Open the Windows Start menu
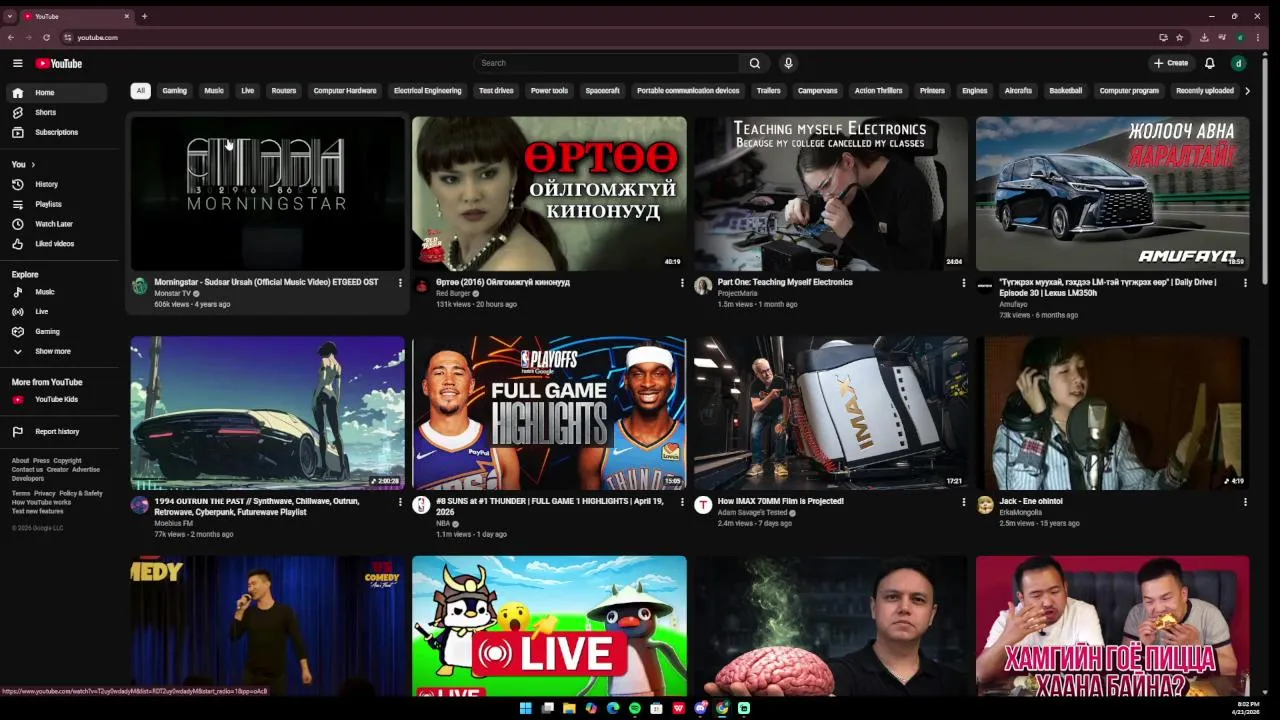1280x720 pixels. (x=525, y=708)
